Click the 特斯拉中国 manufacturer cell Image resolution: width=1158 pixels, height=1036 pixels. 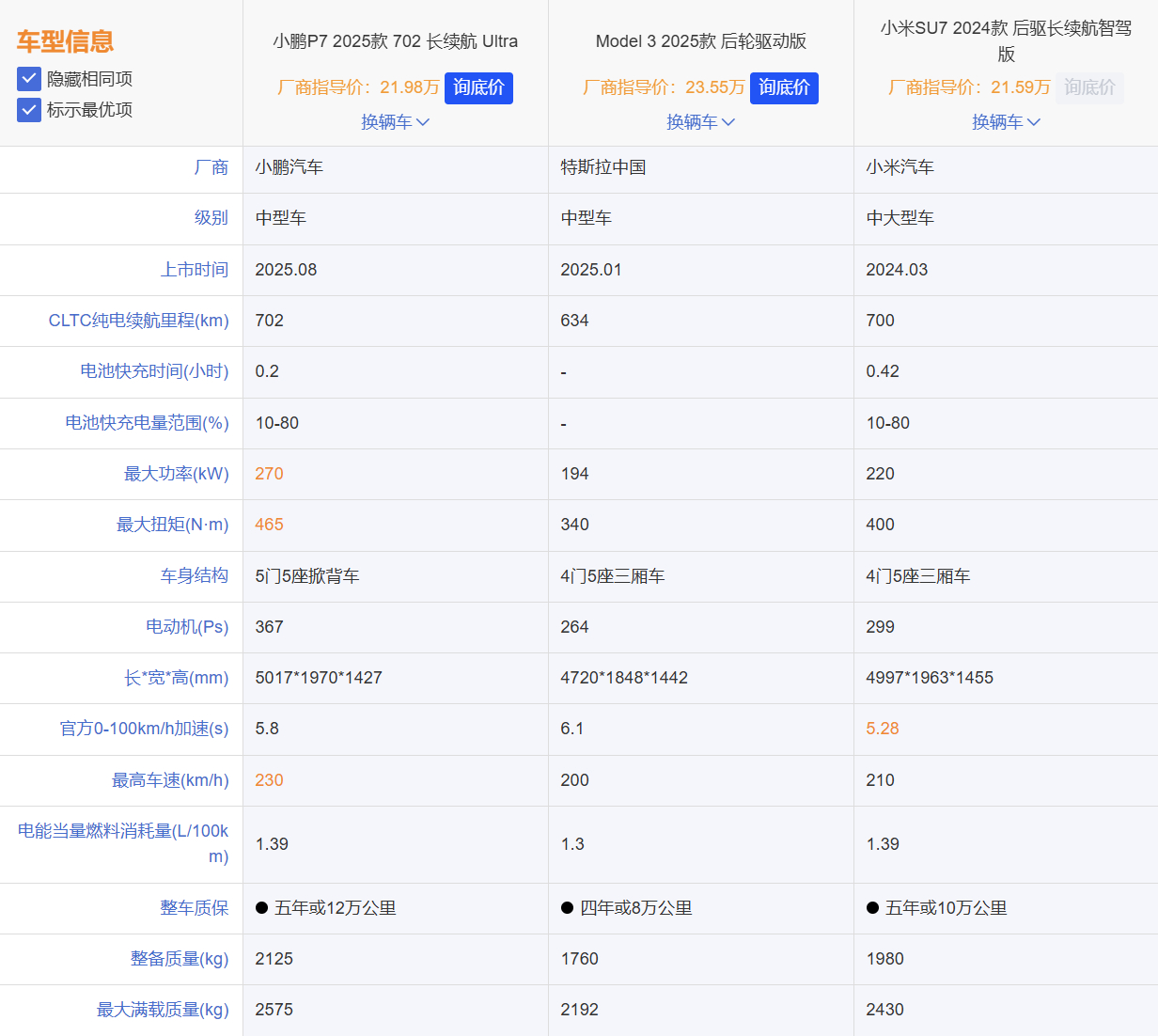tap(603, 167)
